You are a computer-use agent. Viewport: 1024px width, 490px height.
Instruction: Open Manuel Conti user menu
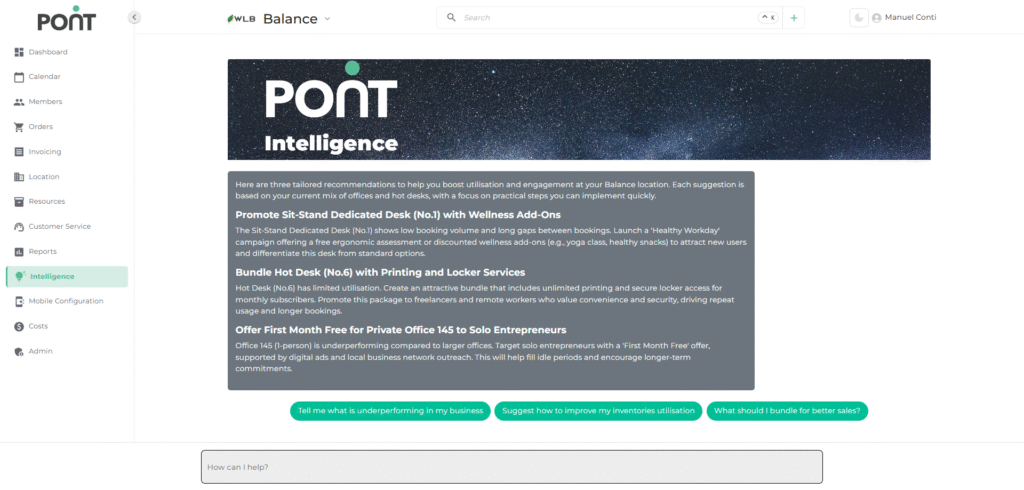[x=904, y=18]
